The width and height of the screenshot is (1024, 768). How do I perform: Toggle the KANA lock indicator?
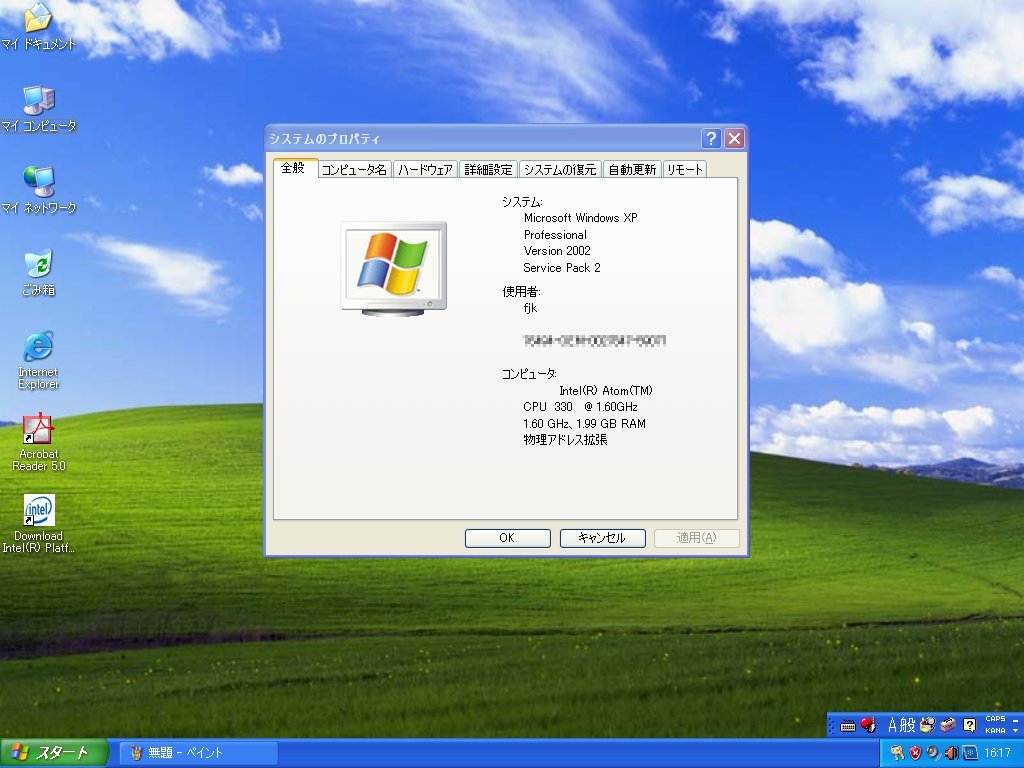coord(995,731)
